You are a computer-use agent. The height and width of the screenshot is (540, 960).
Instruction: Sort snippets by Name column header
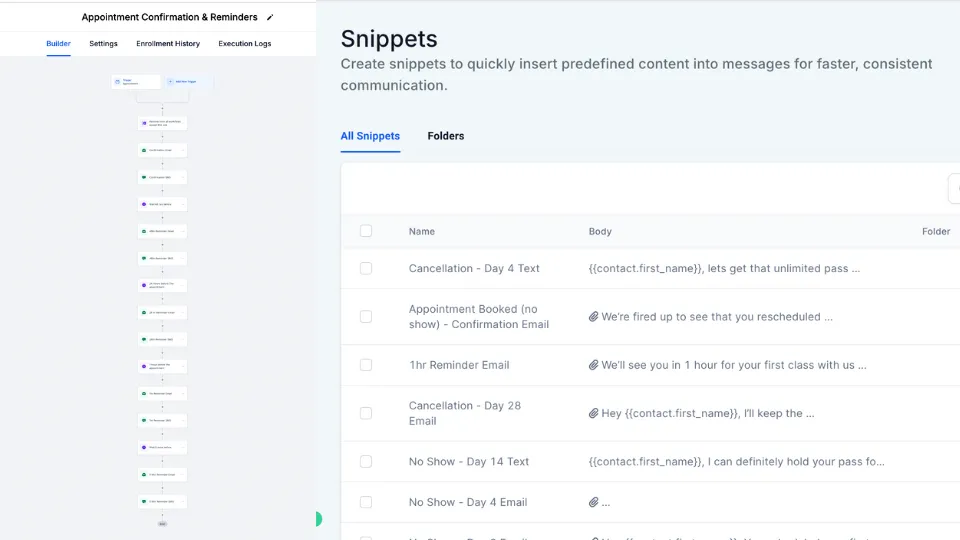422,231
